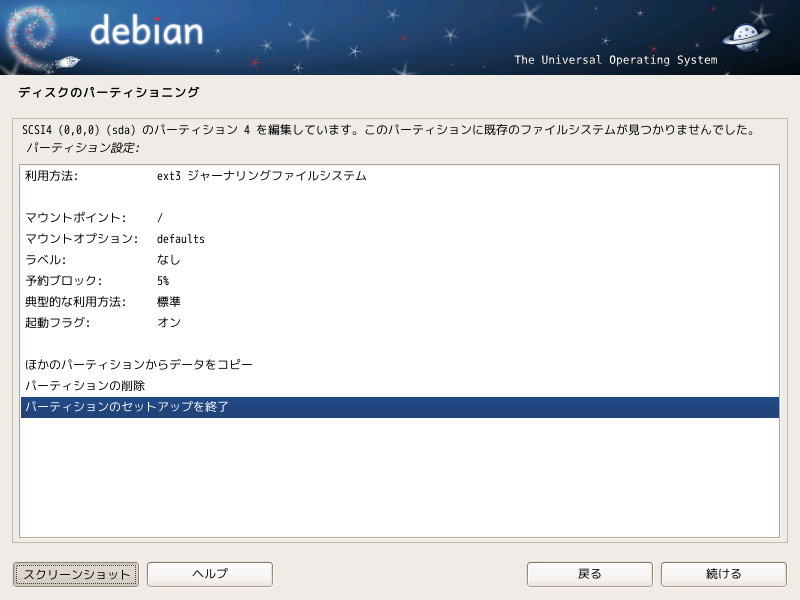Click the ringed planet icon in banner
Image resolution: width=800 pixels, height=600 pixels.
(x=745, y=37)
